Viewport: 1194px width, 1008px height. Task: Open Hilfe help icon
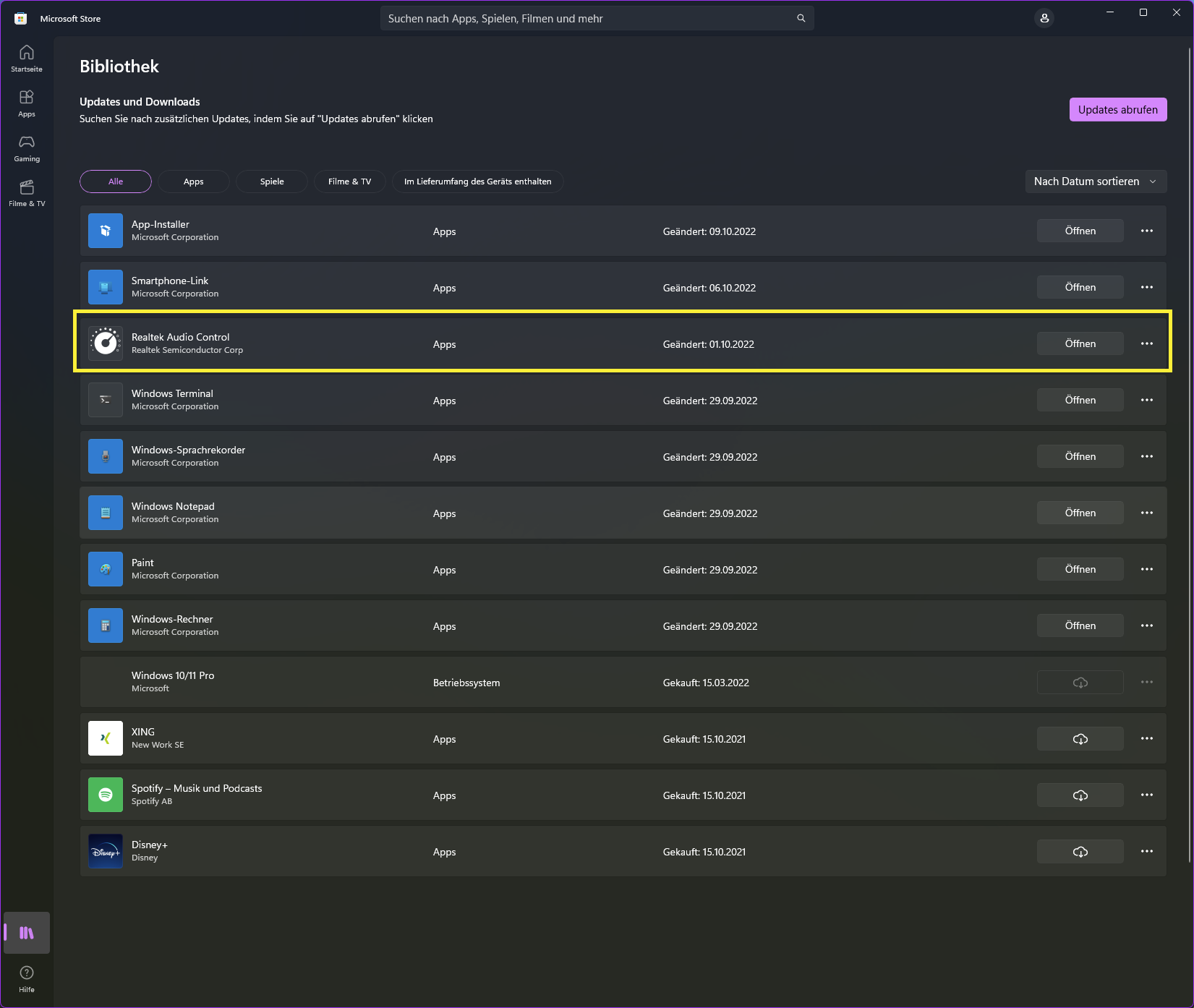pos(27,978)
